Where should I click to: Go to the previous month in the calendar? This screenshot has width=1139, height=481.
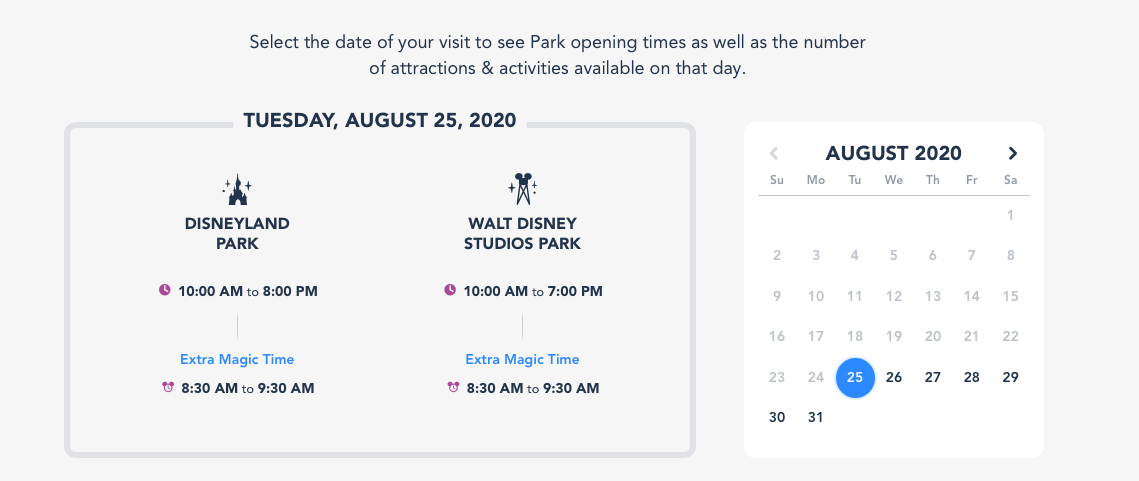click(774, 153)
